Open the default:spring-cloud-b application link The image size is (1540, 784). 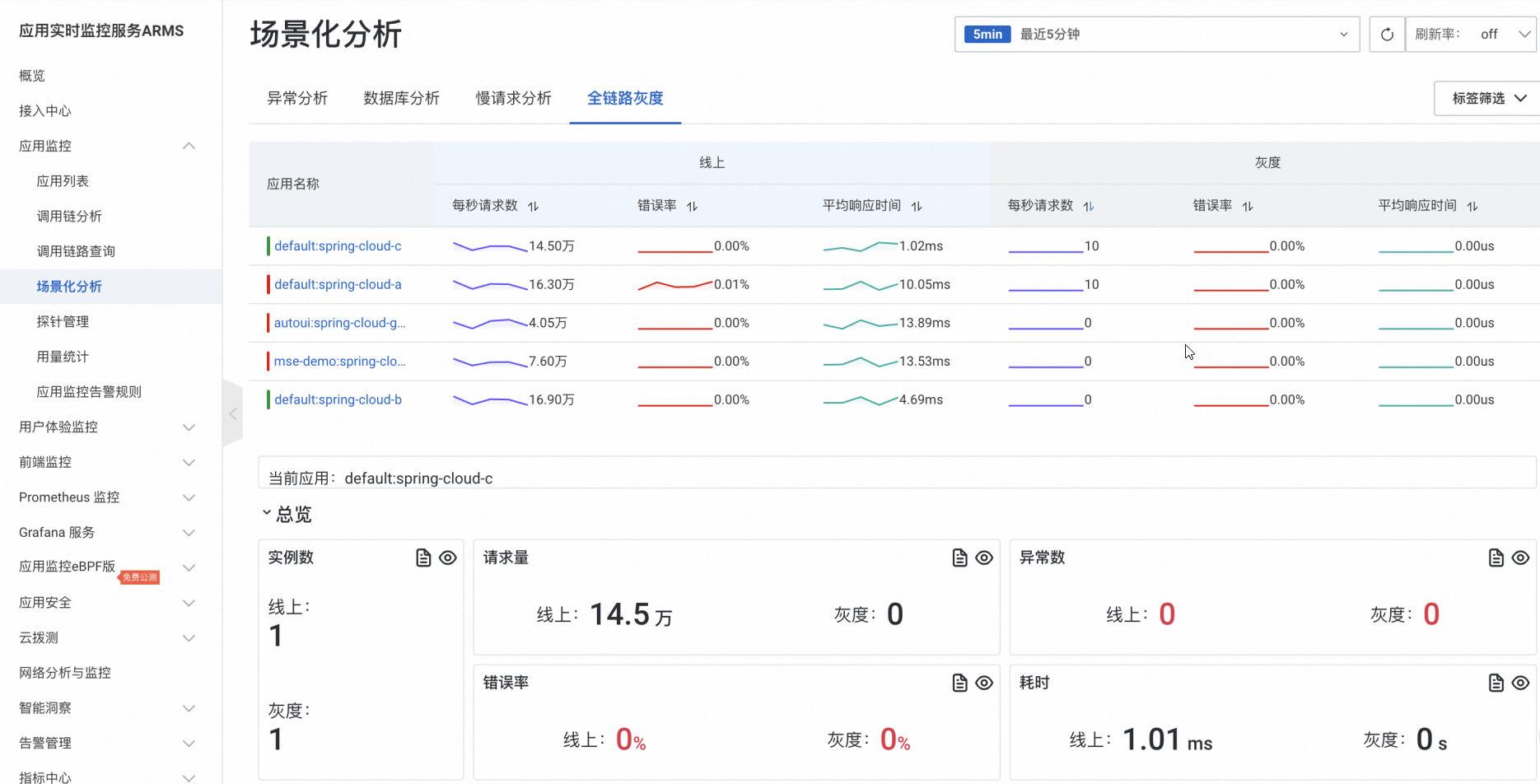(338, 399)
